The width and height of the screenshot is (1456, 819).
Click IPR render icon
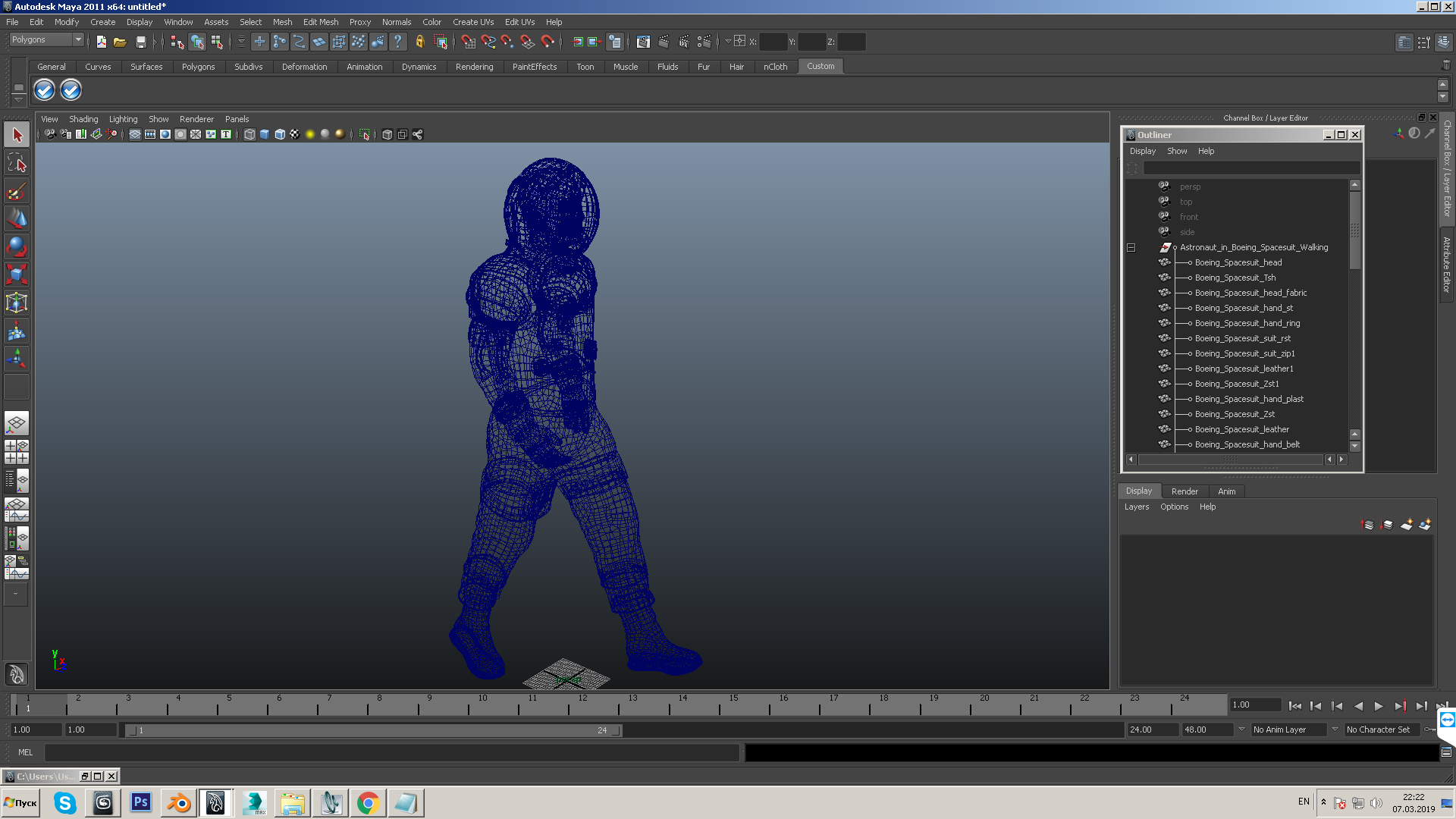(684, 42)
